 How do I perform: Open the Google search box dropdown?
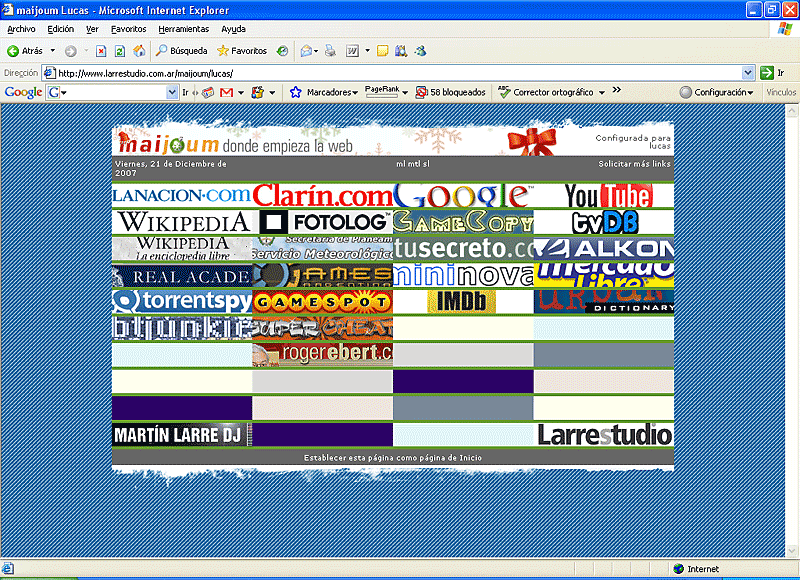[x=172, y=92]
